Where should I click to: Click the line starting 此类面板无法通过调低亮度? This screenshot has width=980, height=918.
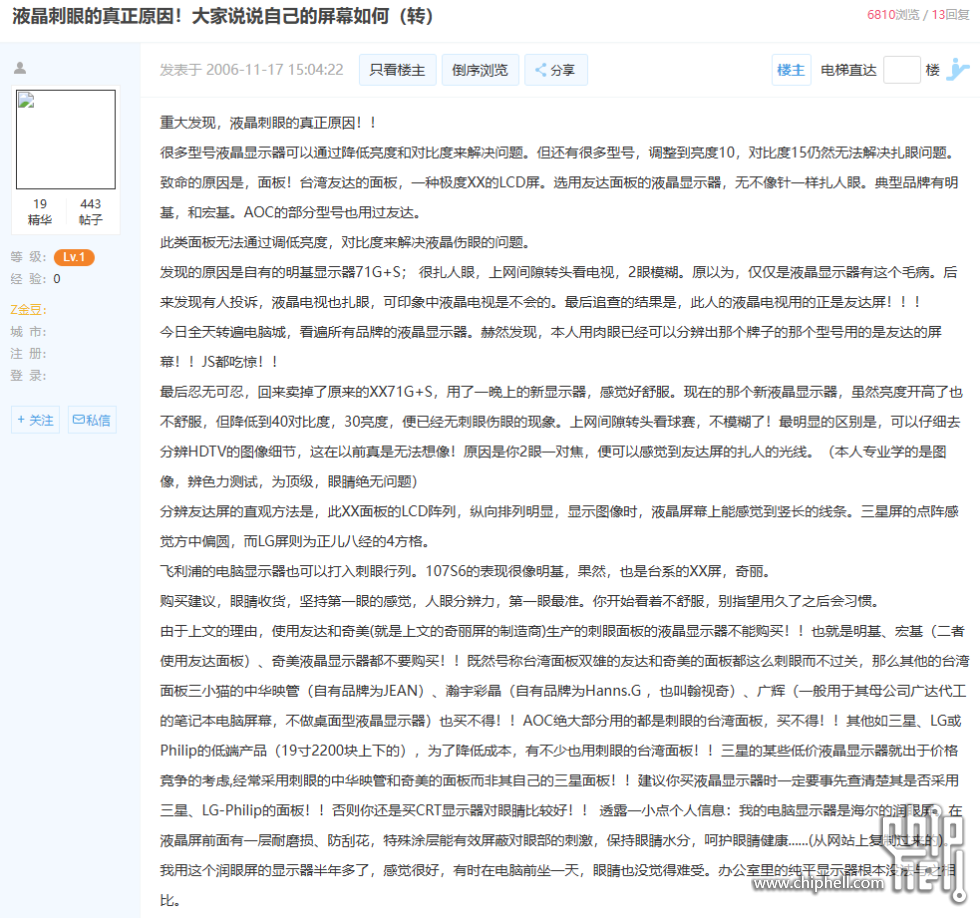click(345, 242)
